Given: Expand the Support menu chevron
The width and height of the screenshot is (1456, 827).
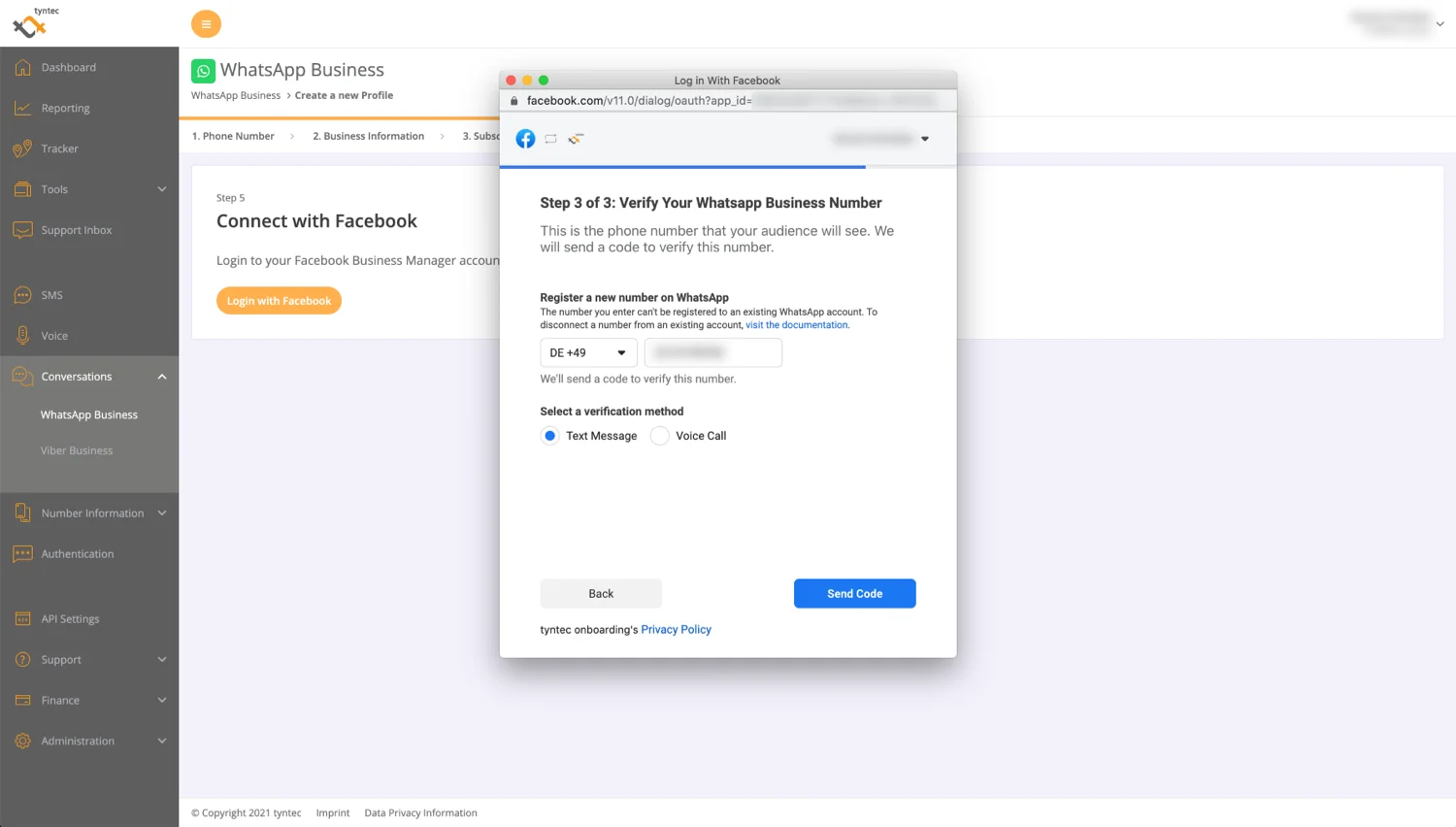Looking at the screenshot, I should pyautogui.click(x=162, y=659).
